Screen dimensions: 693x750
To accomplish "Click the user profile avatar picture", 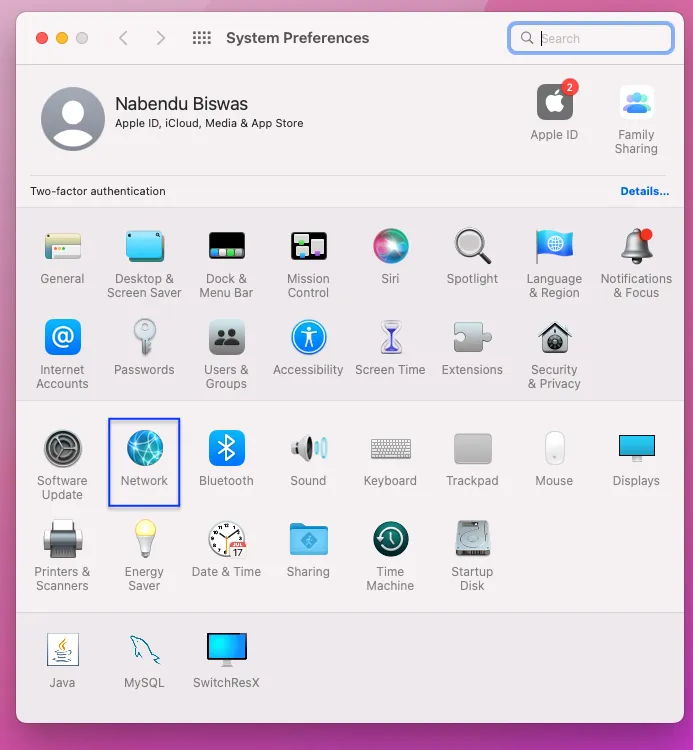I will pyautogui.click(x=73, y=119).
